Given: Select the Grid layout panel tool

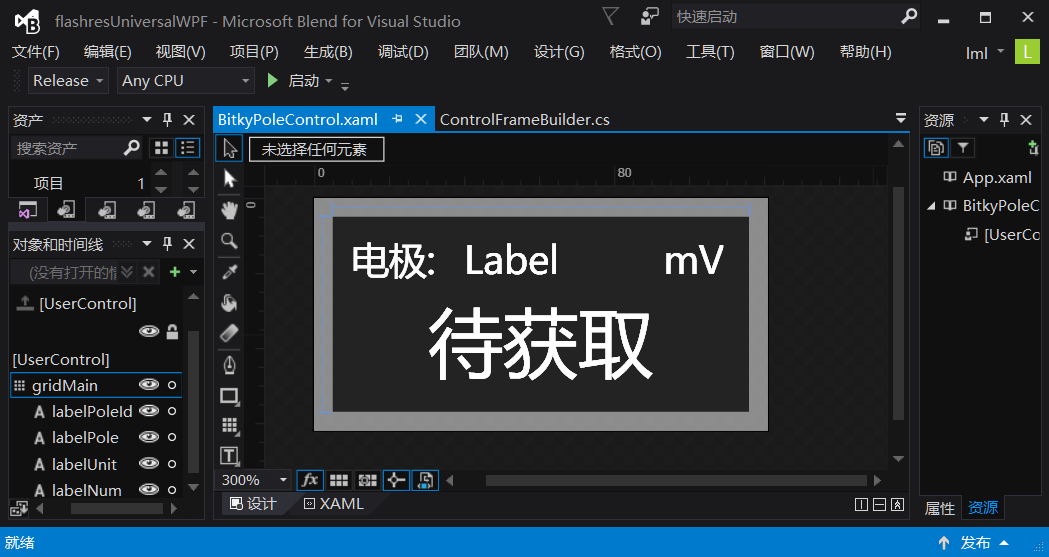Looking at the screenshot, I should (x=229, y=426).
